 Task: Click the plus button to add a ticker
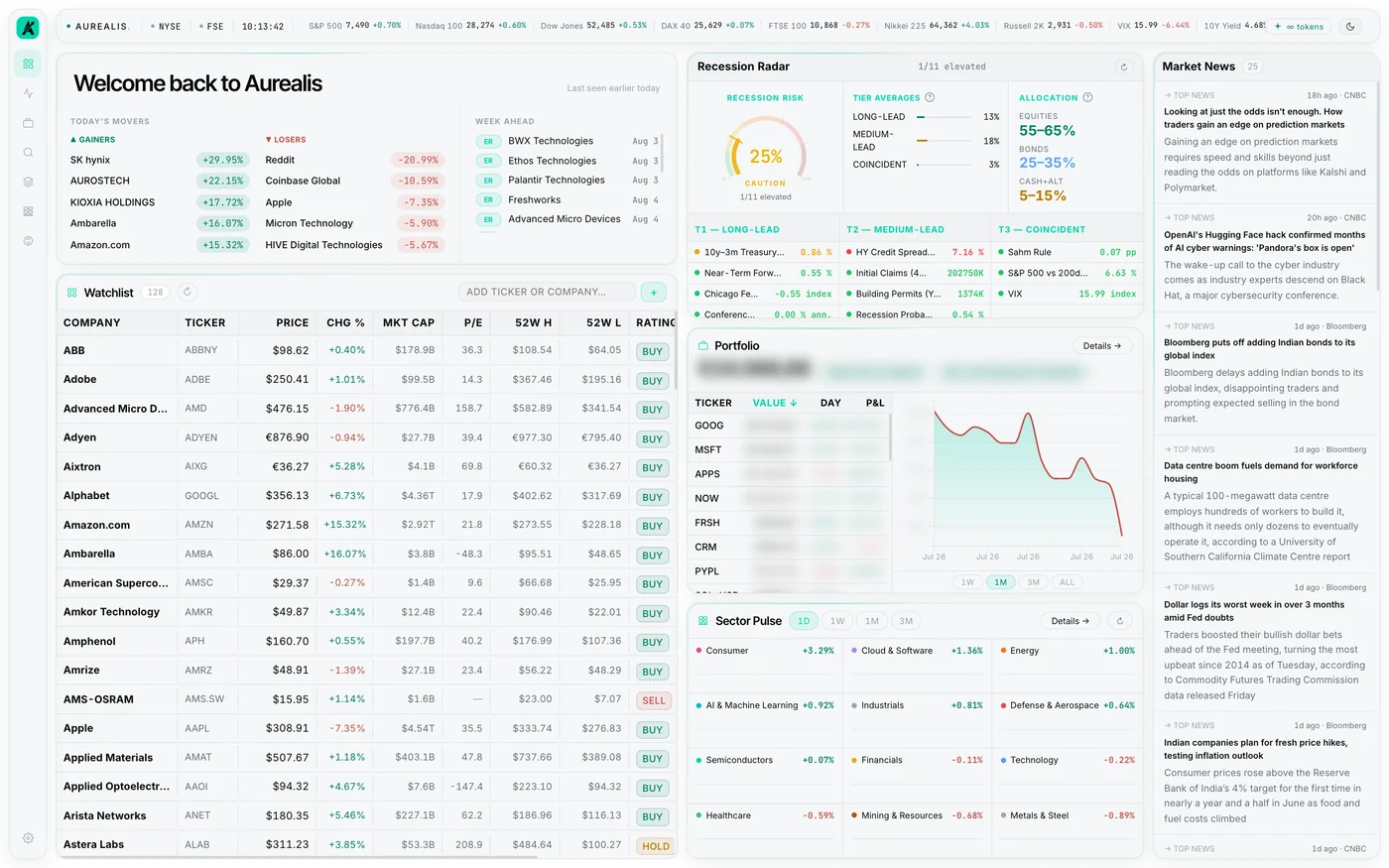(653, 292)
